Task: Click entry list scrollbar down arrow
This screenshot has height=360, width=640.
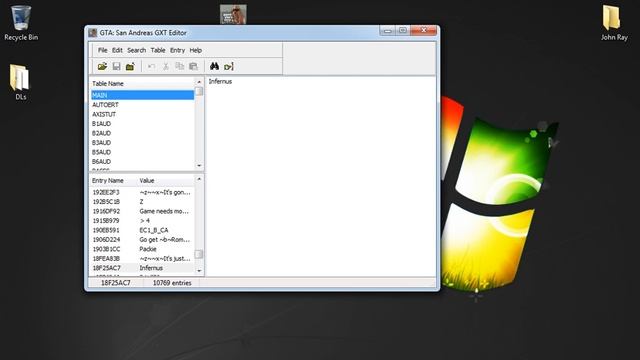Action: pyautogui.click(x=199, y=271)
